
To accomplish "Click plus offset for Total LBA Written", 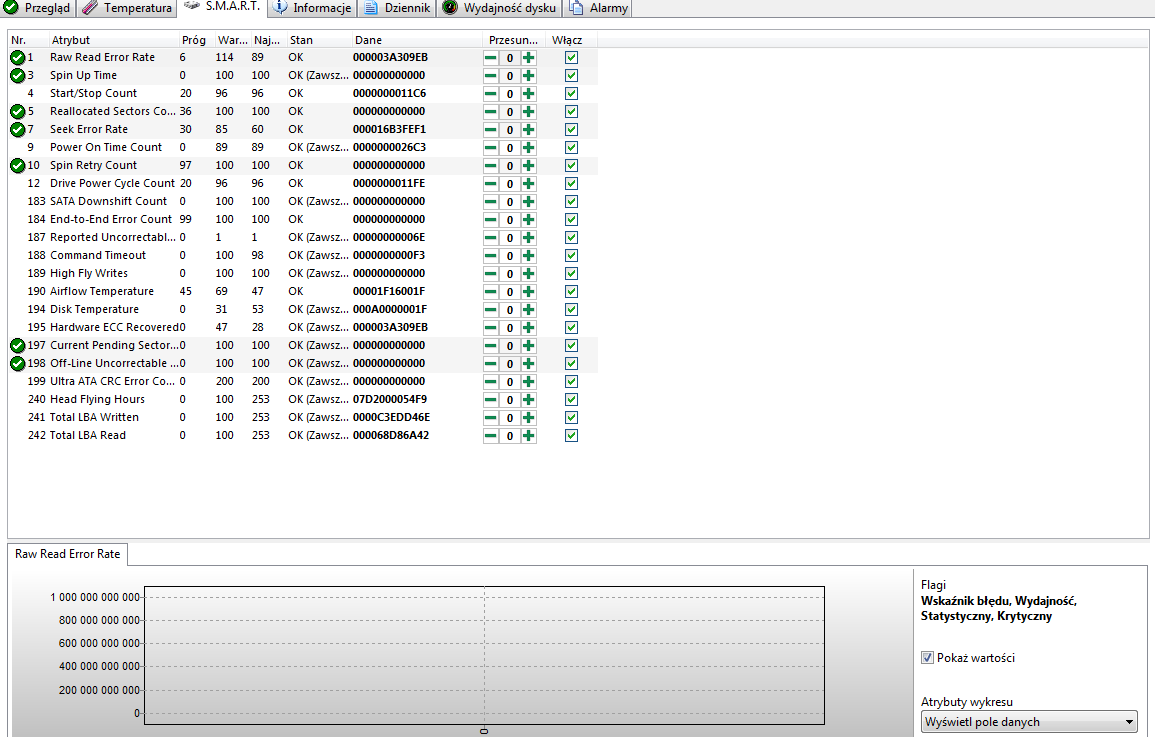I will click(x=528, y=417).
